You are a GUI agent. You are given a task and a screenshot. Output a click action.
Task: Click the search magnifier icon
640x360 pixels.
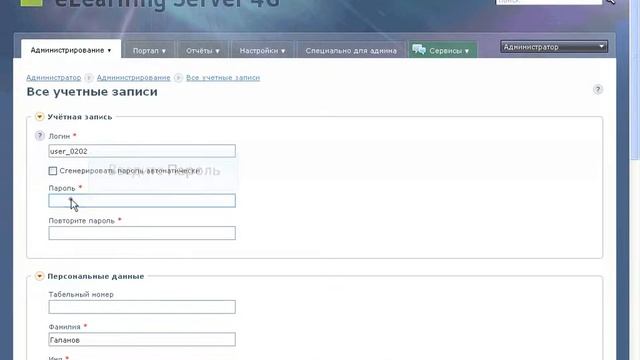610,2
